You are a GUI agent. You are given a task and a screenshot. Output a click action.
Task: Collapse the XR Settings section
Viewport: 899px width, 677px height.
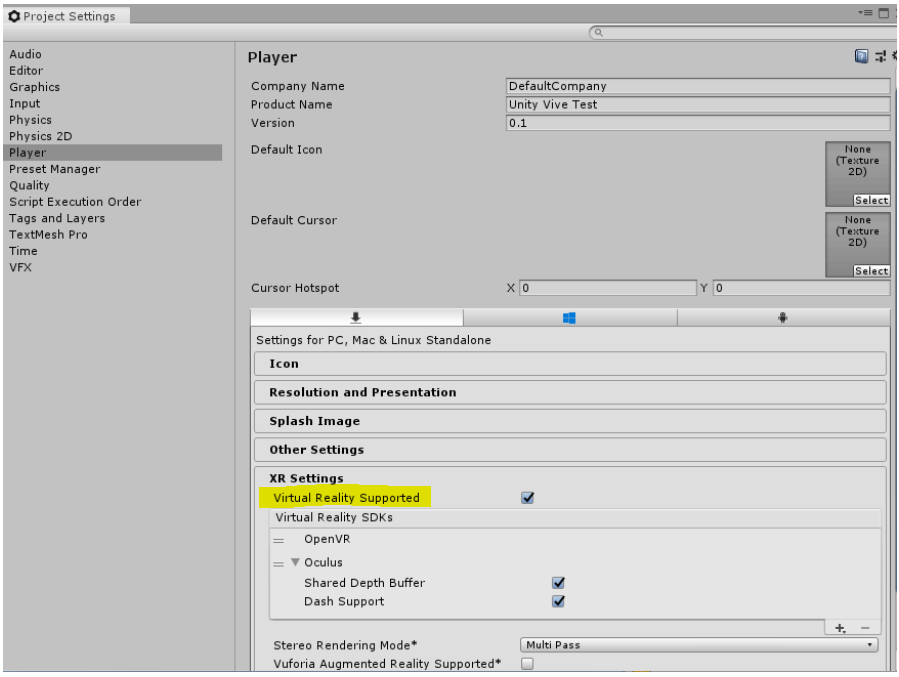[307, 478]
